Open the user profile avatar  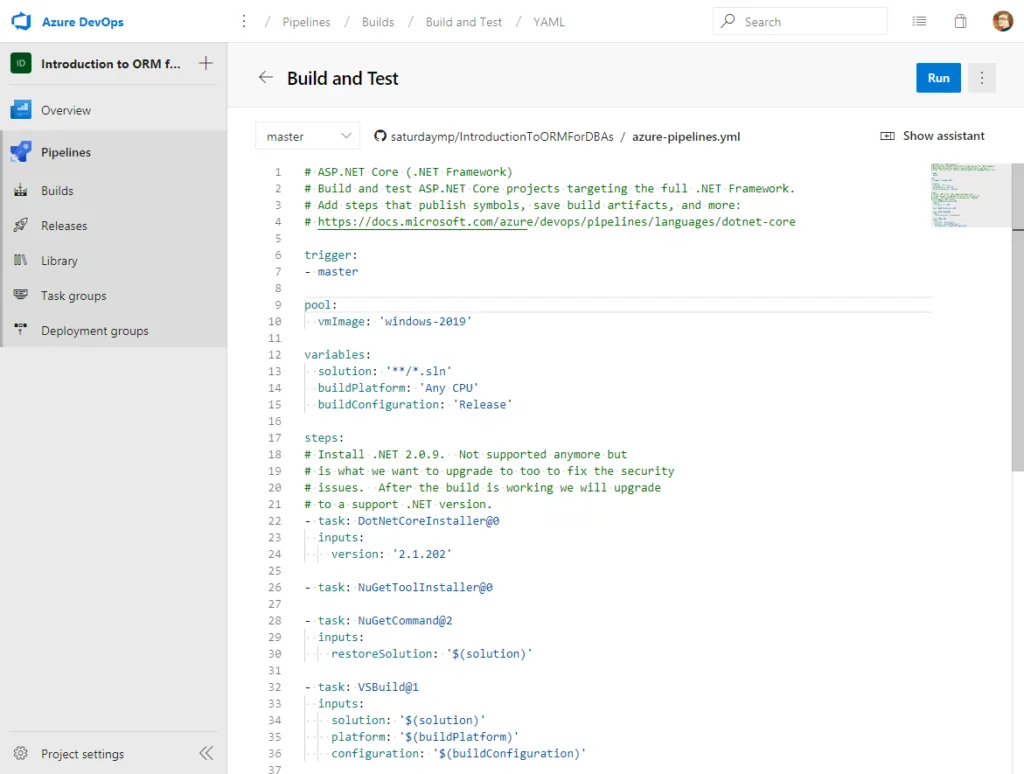pos(1002,22)
